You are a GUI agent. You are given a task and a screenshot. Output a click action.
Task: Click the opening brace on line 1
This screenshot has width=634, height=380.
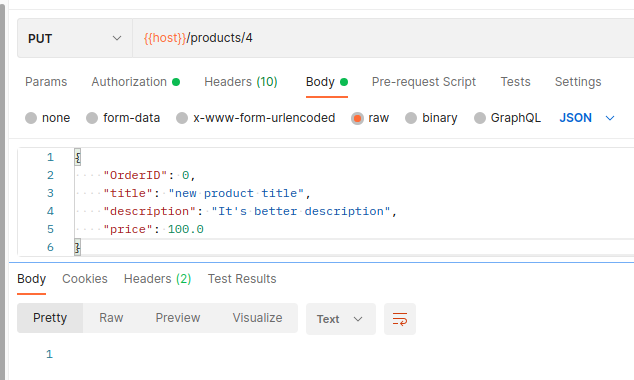pyautogui.click(x=78, y=157)
